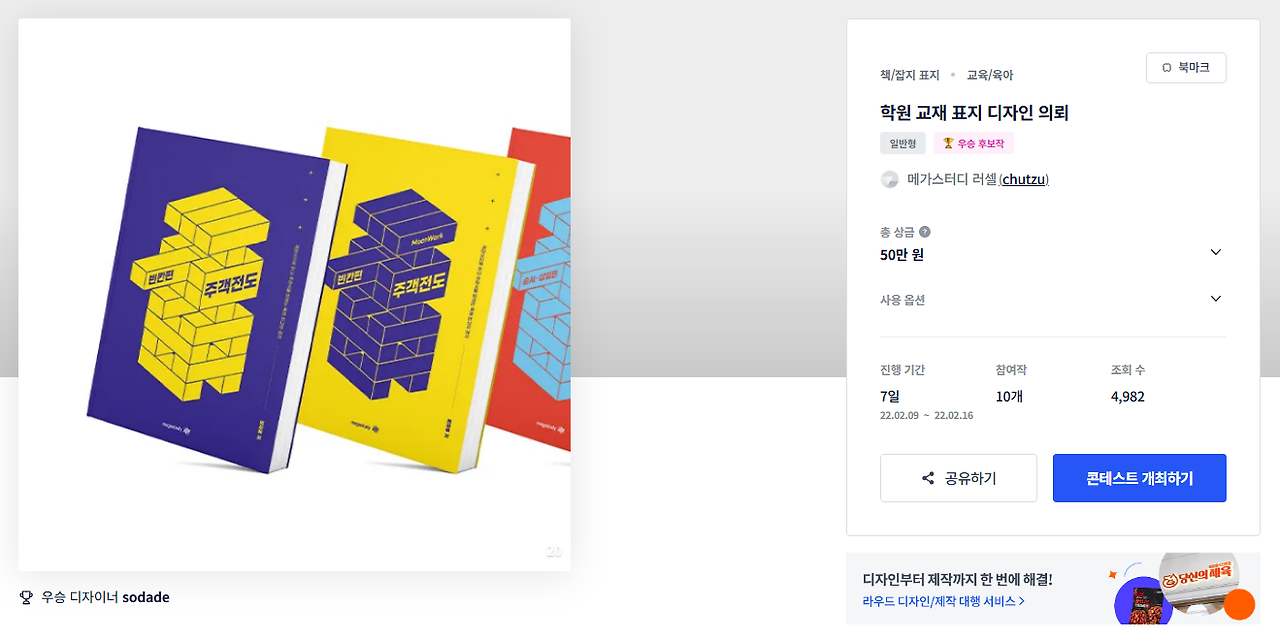Click the share icon in 공유하기
The height and width of the screenshot is (640, 1280).
coord(928,479)
